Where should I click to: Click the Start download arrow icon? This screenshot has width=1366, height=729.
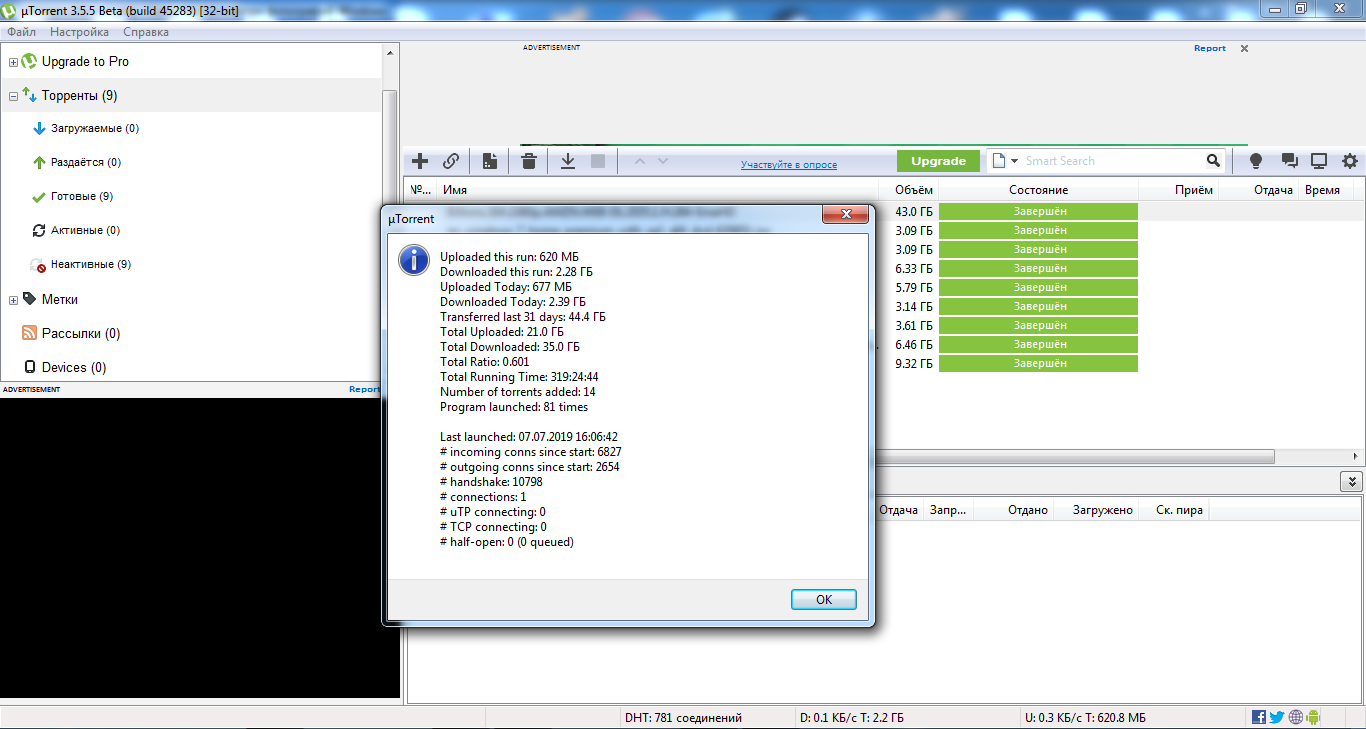pos(567,161)
